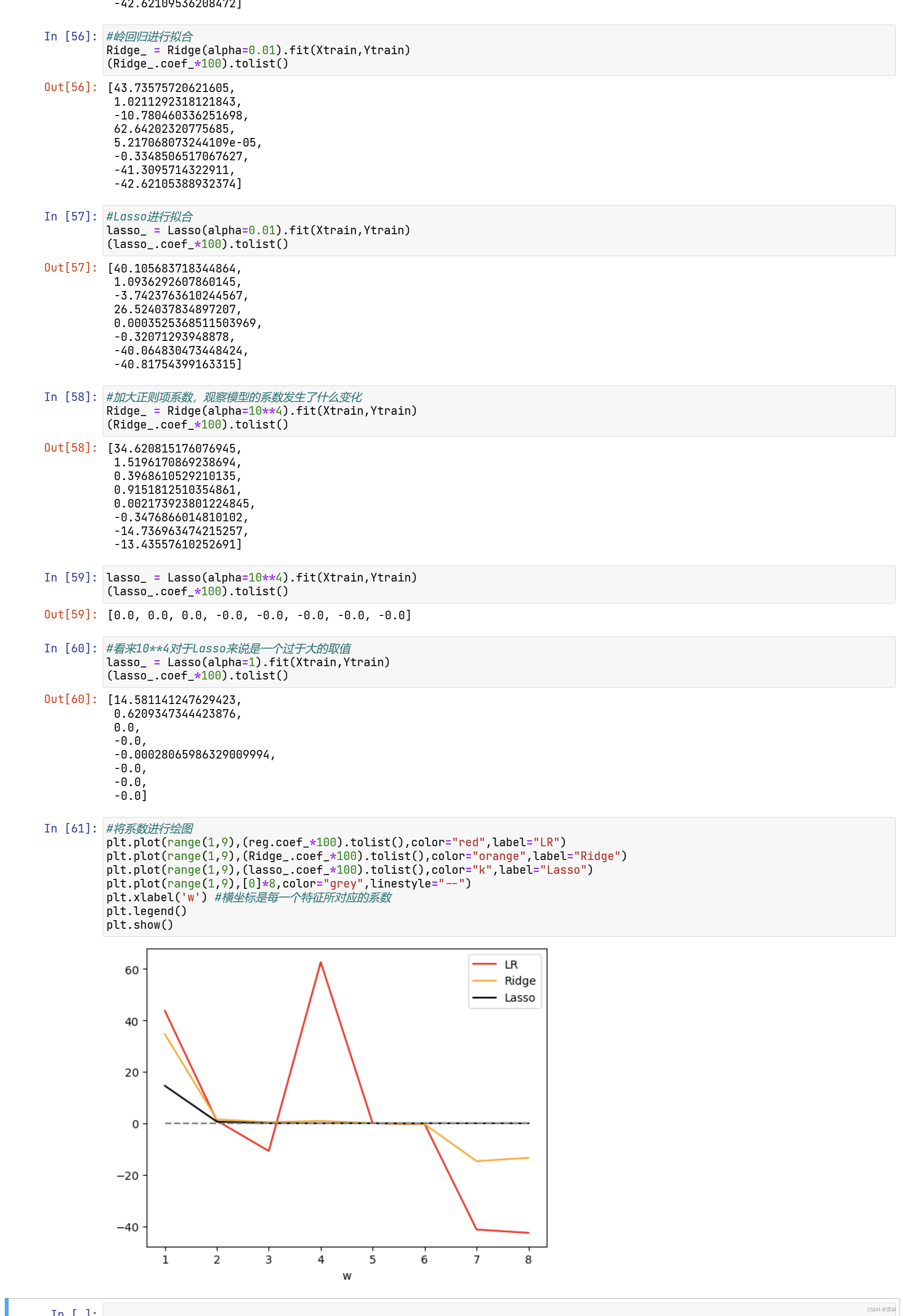Screen dimensions: 903x1316
Task: Click the plt.show() line in cell 61
Action: tap(139, 925)
